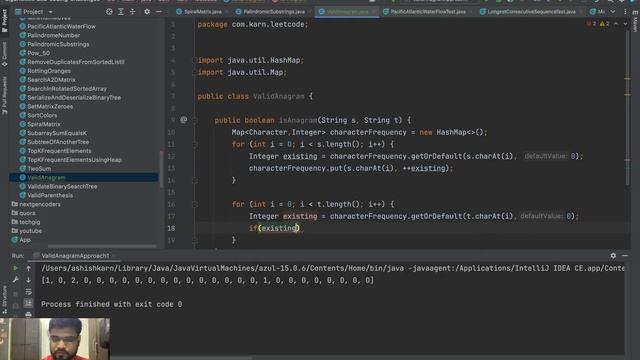Go to the next highlighted problem arrow
This screenshot has width=640, height=360.
pyautogui.click(x=625, y=24)
